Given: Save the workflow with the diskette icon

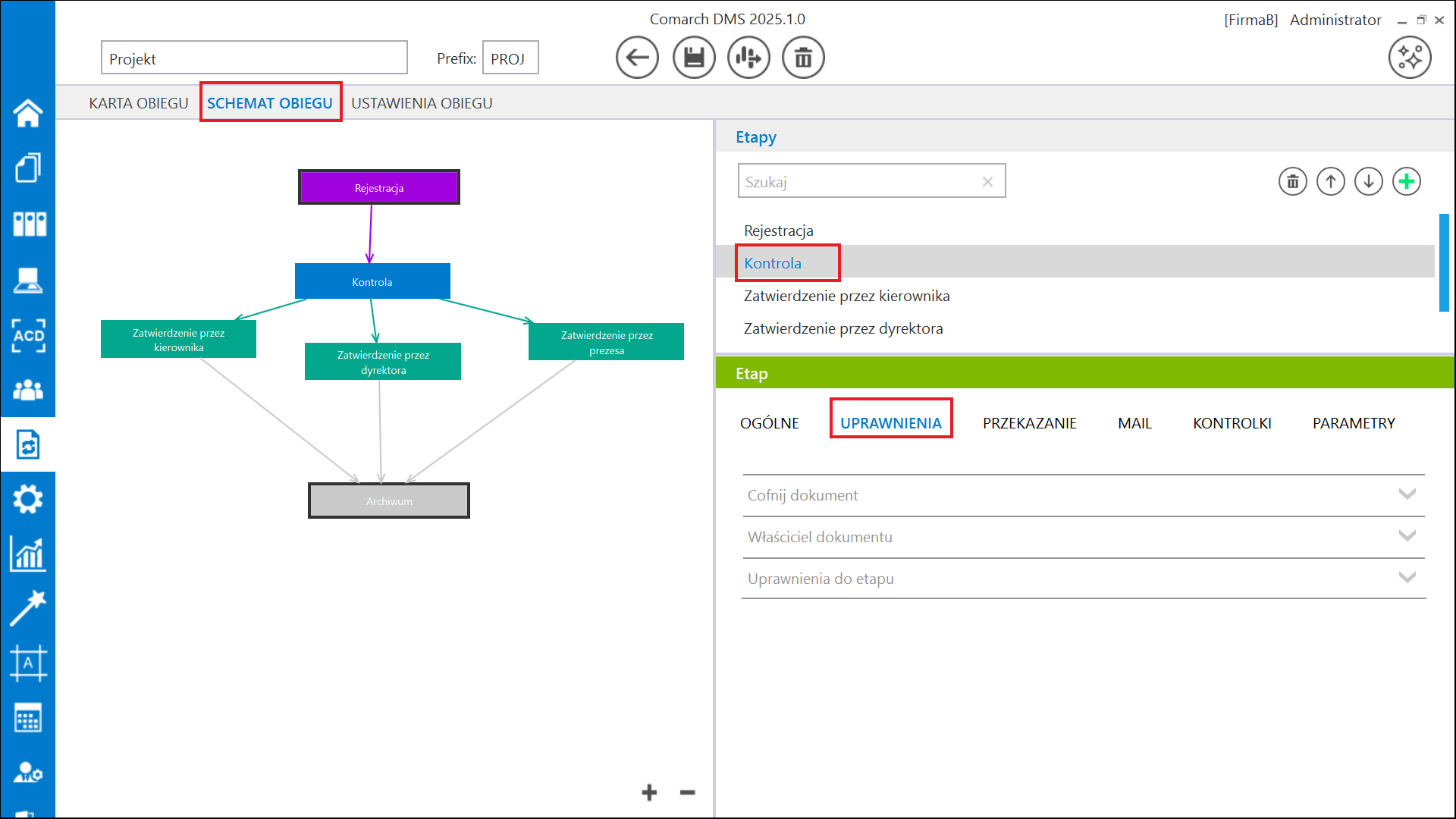Looking at the screenshot, I should click(x=694, y=58).
